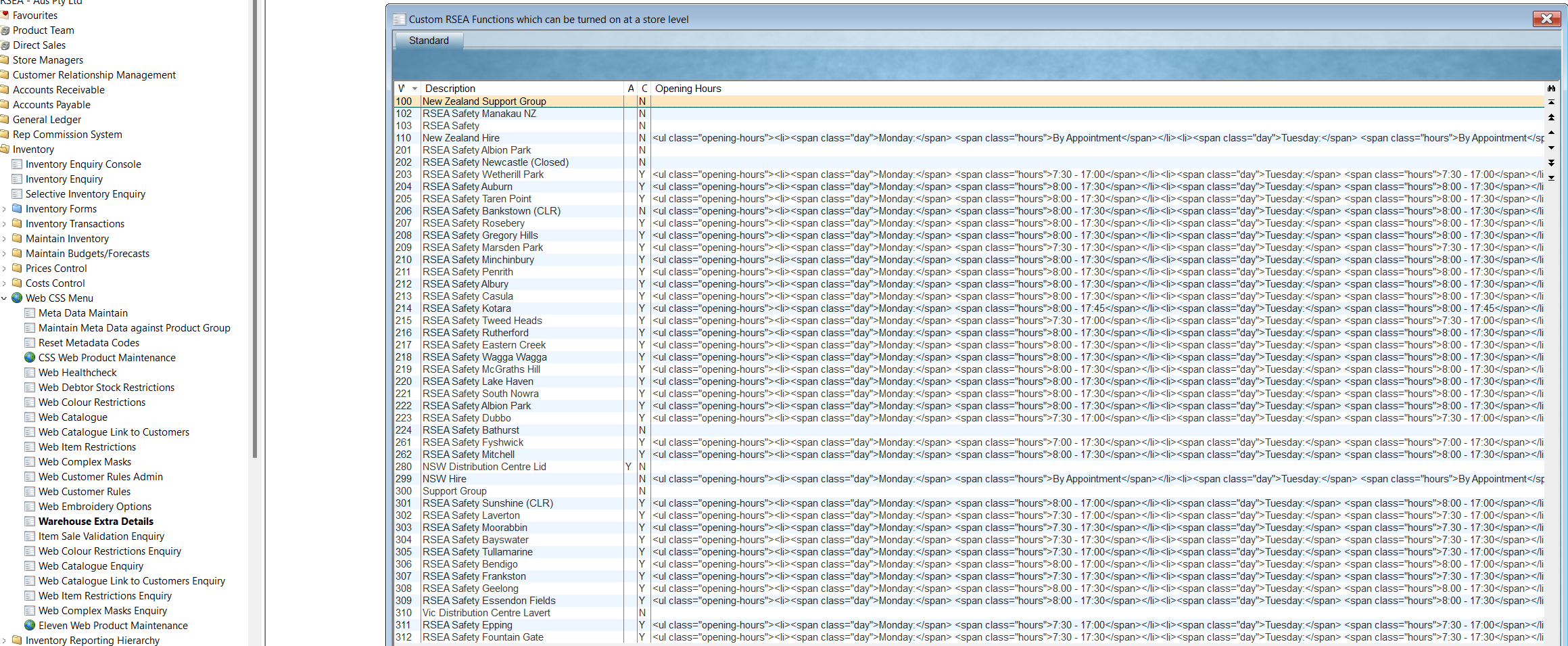Jump to first record arrow button
The height and width of the screenshot is (646, 1568).
tap(1551, 102)
